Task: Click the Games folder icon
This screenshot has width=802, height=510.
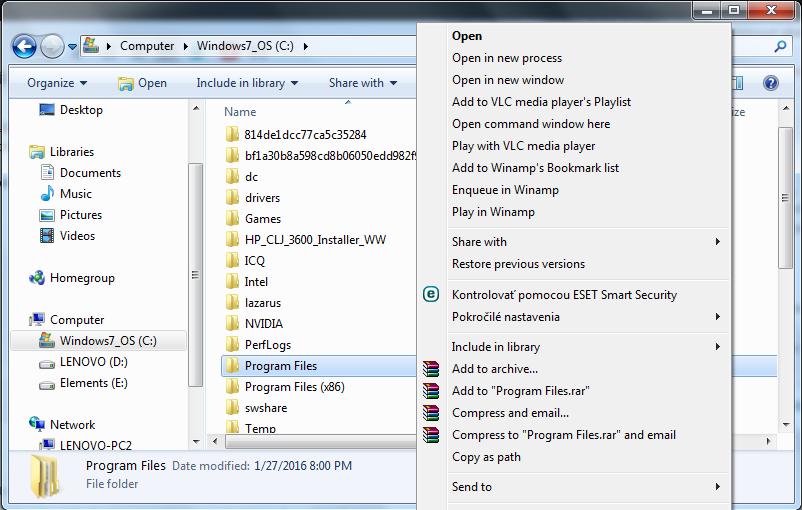Action: tap(232, 218)
